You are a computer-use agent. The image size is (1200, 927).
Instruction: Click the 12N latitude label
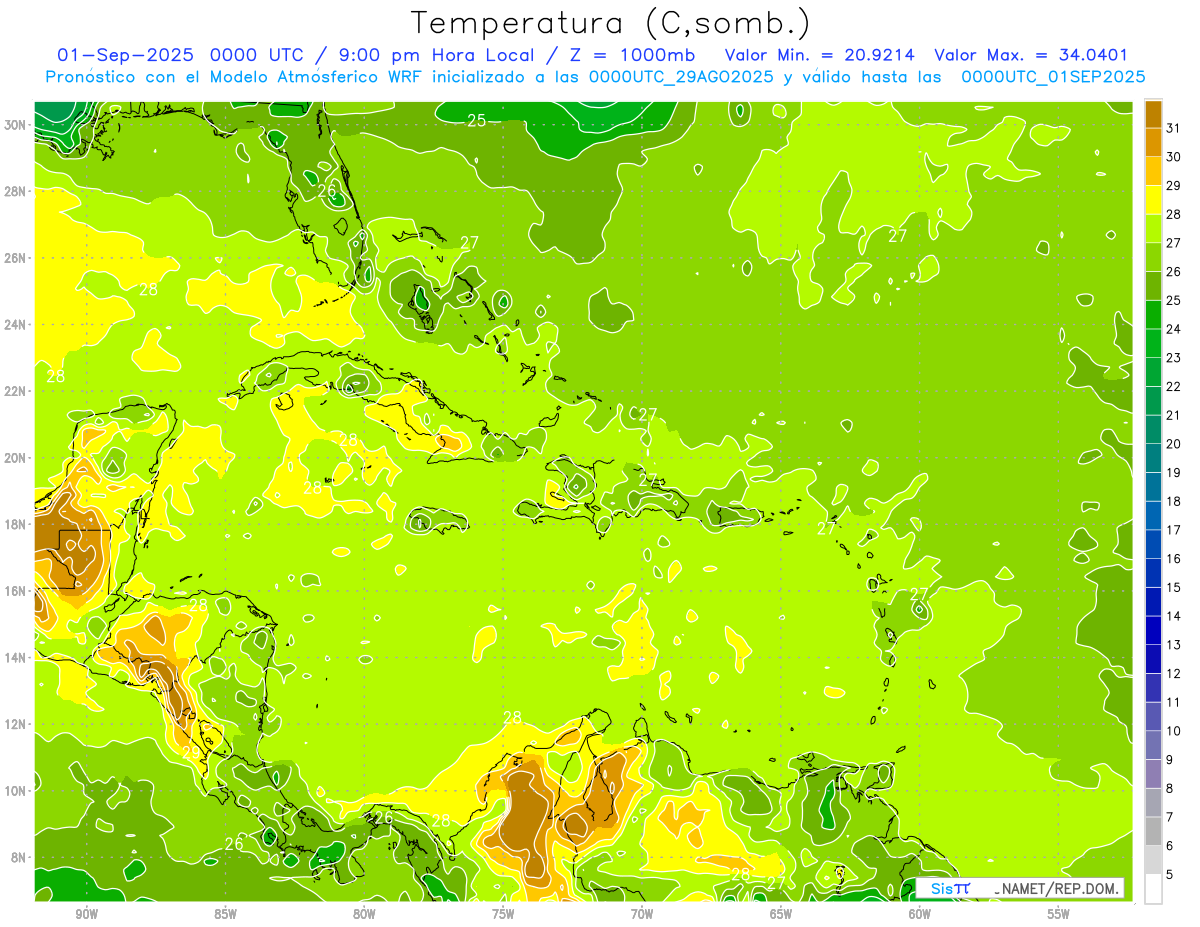coord(15,724)
